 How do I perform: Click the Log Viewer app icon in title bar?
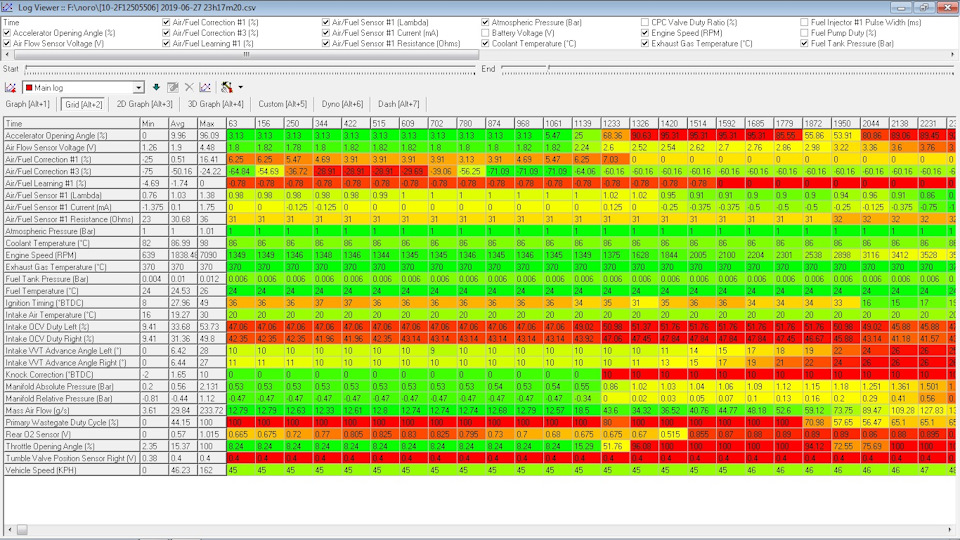7,7
